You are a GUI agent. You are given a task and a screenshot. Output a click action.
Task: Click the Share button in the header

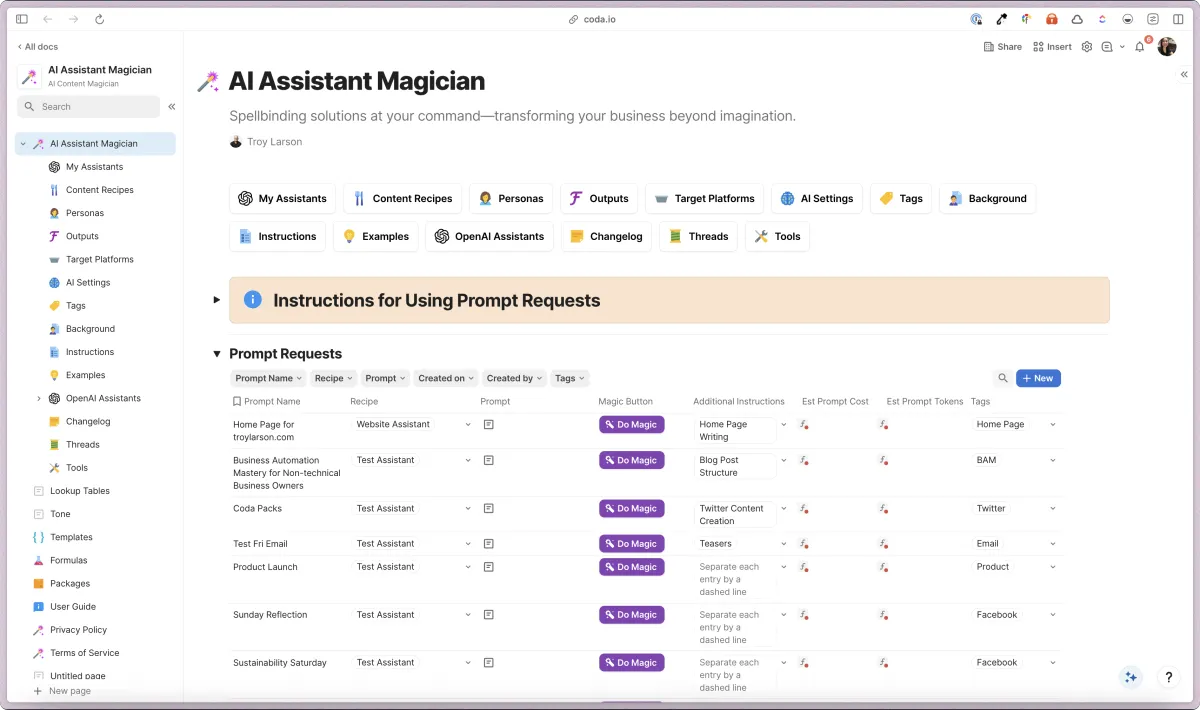[1003, 47]
